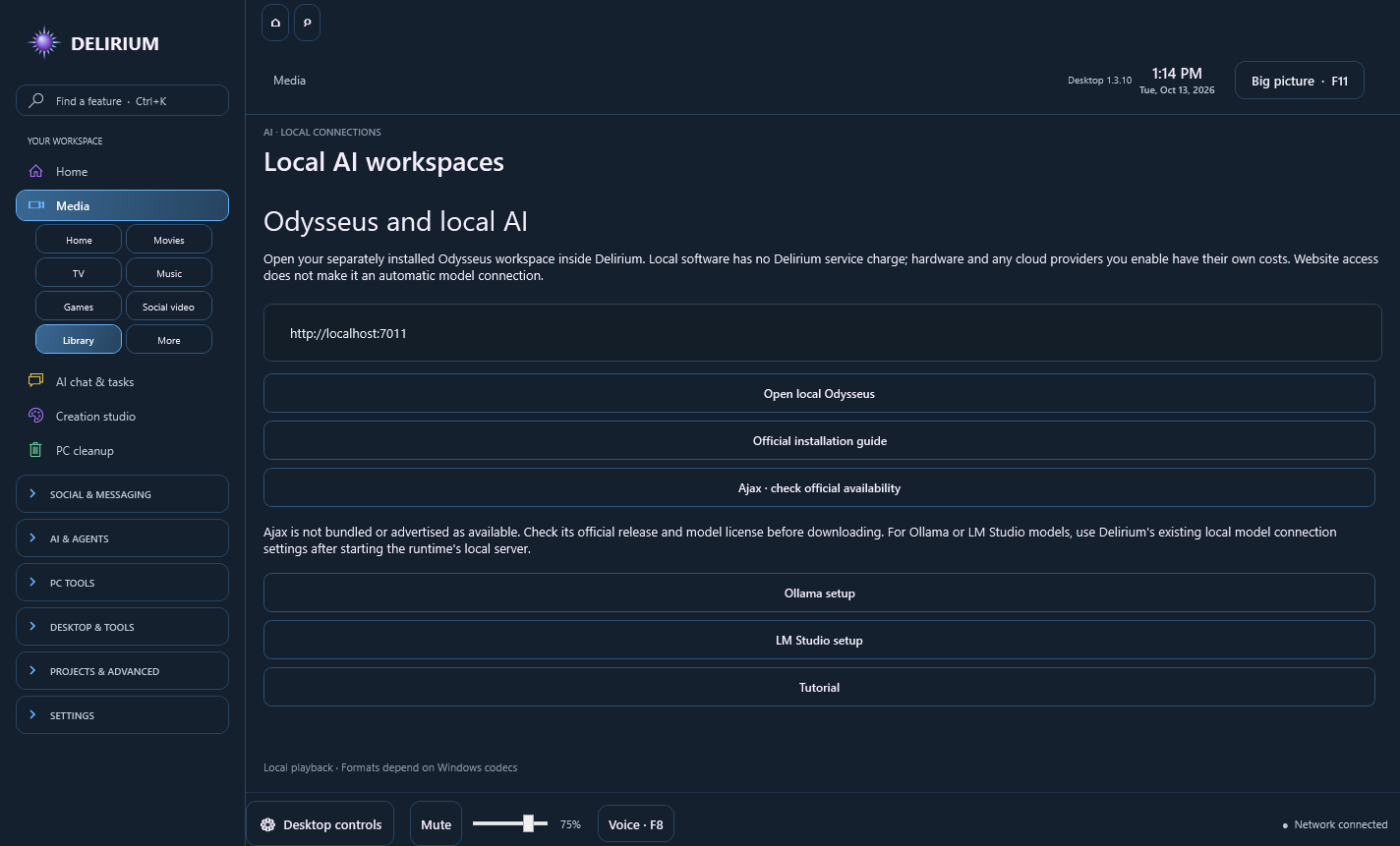Expand the AI & Agents section
1400x846 pixels.
click(122, 538)
